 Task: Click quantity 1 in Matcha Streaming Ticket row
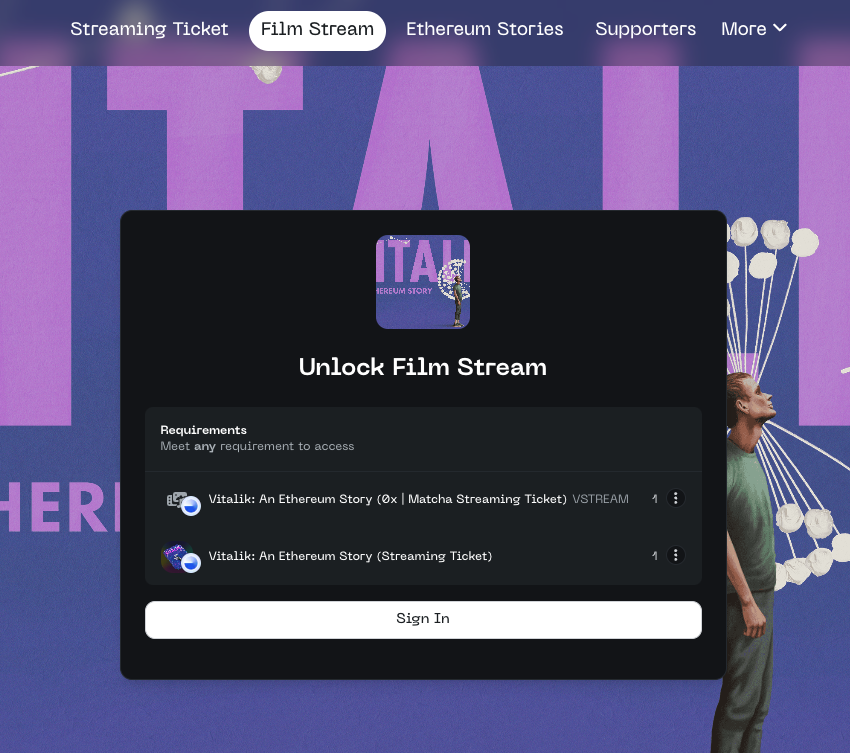coord(655,499)
